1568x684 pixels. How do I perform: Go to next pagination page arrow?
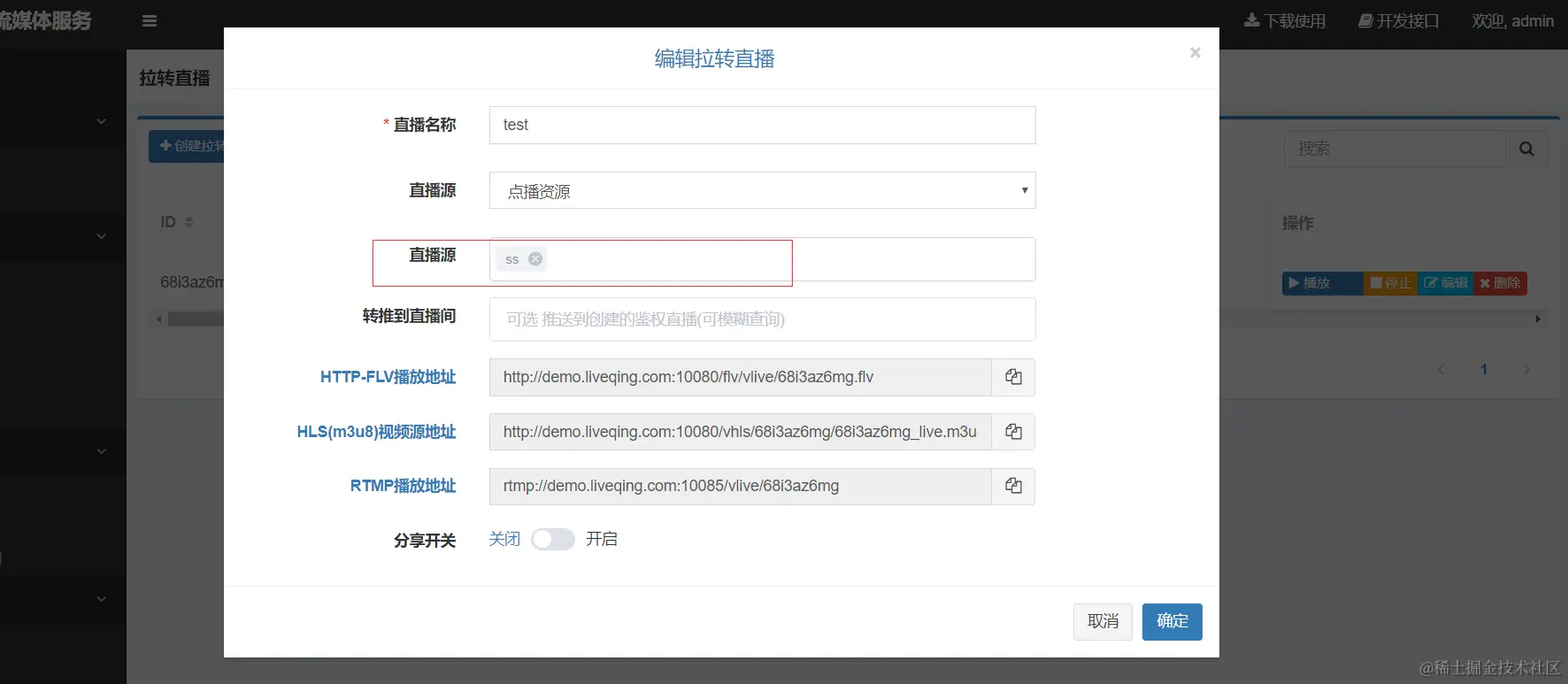coord(1526,370)
